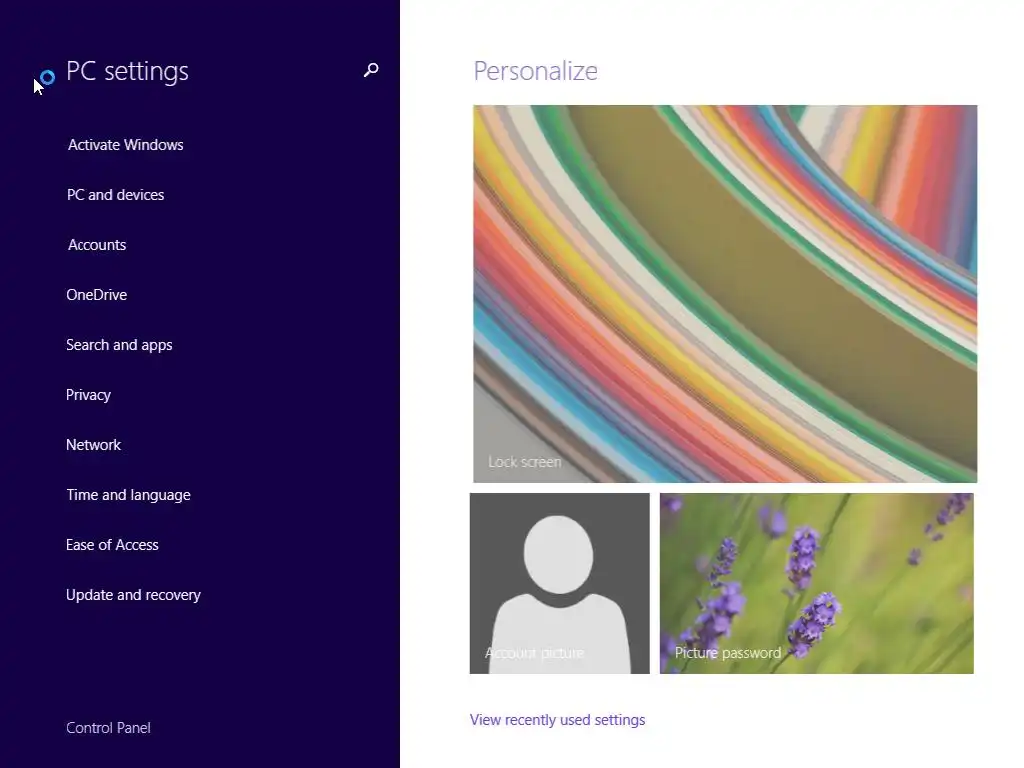This screenshot has width=1024, height=768.
Task: Click the Control Panel link
Action: pos(108,728)
